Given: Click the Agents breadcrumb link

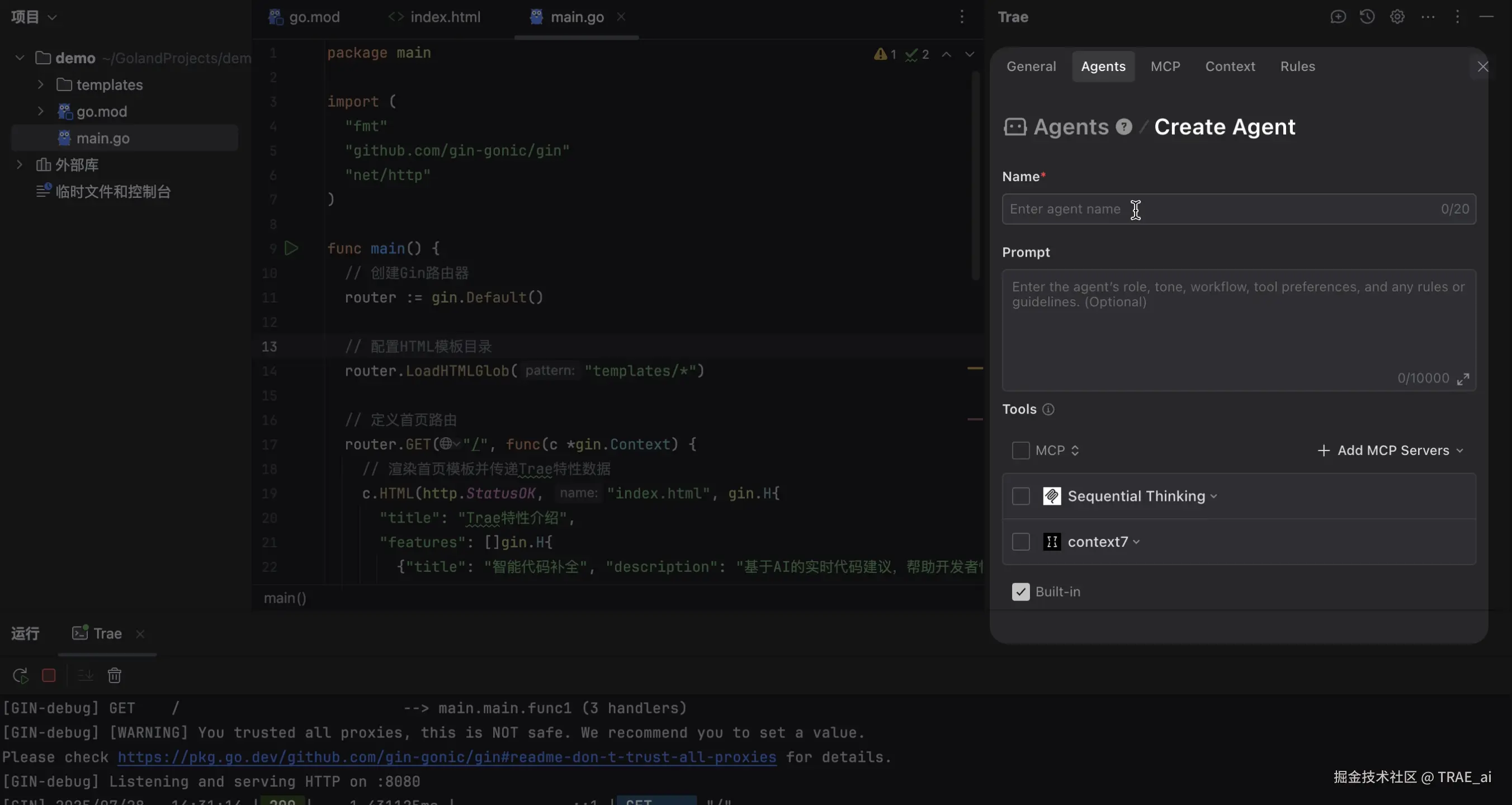Looking at the screenshot, I should [1070, 127].
